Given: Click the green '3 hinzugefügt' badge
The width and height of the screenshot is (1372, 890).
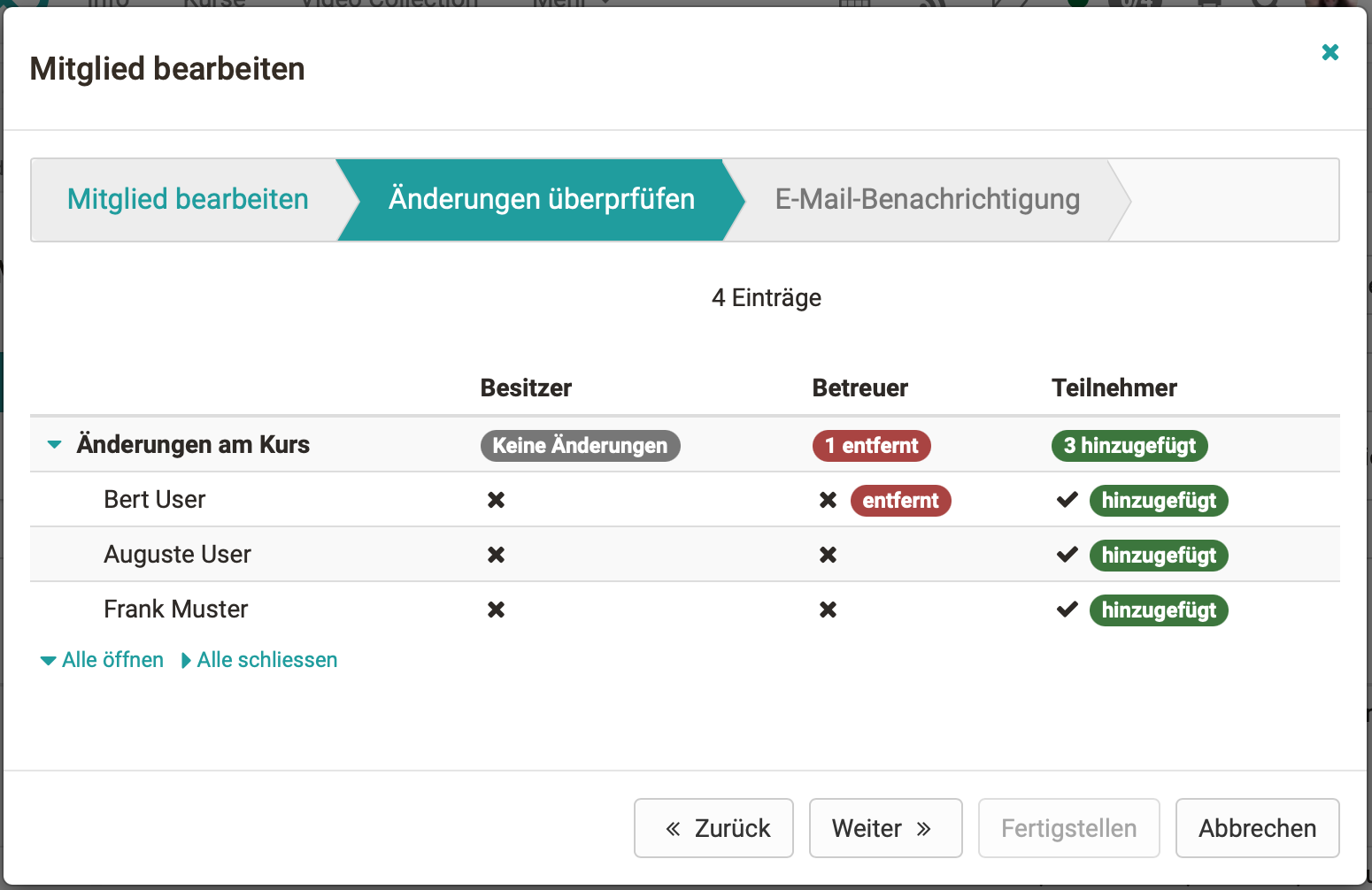Looking at the screenshot, I should click(1129, 446).
